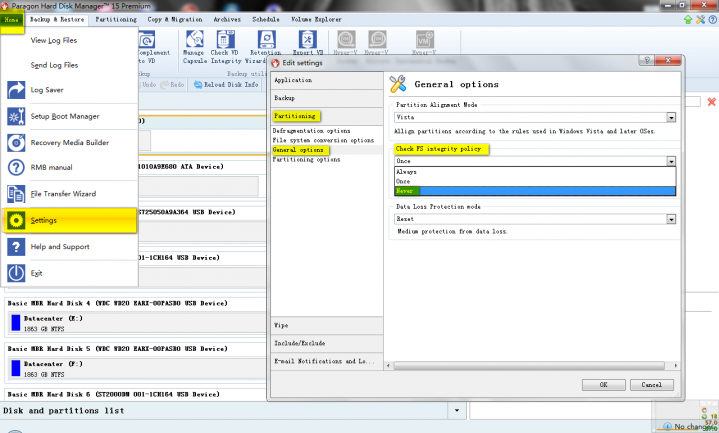719x433 pixels.
Task: Open the Include/Exclude settings section
Action: pos(326,344)
